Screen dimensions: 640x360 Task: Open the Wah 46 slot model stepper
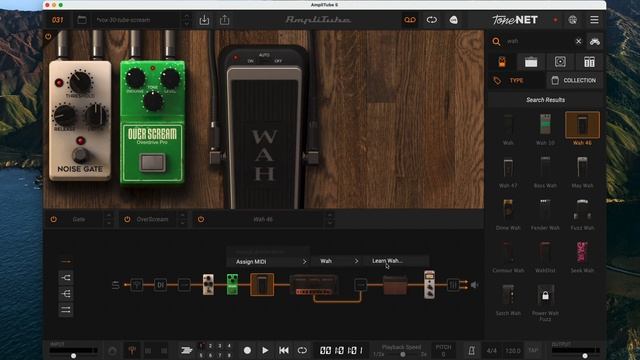pyautogui.click(x=330, y=219)
